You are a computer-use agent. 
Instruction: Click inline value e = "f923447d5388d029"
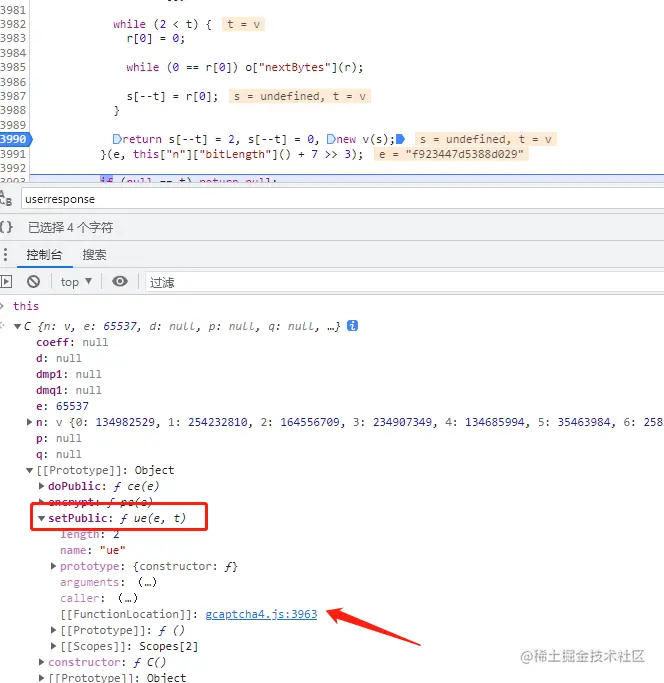click(x=451, y=154)
